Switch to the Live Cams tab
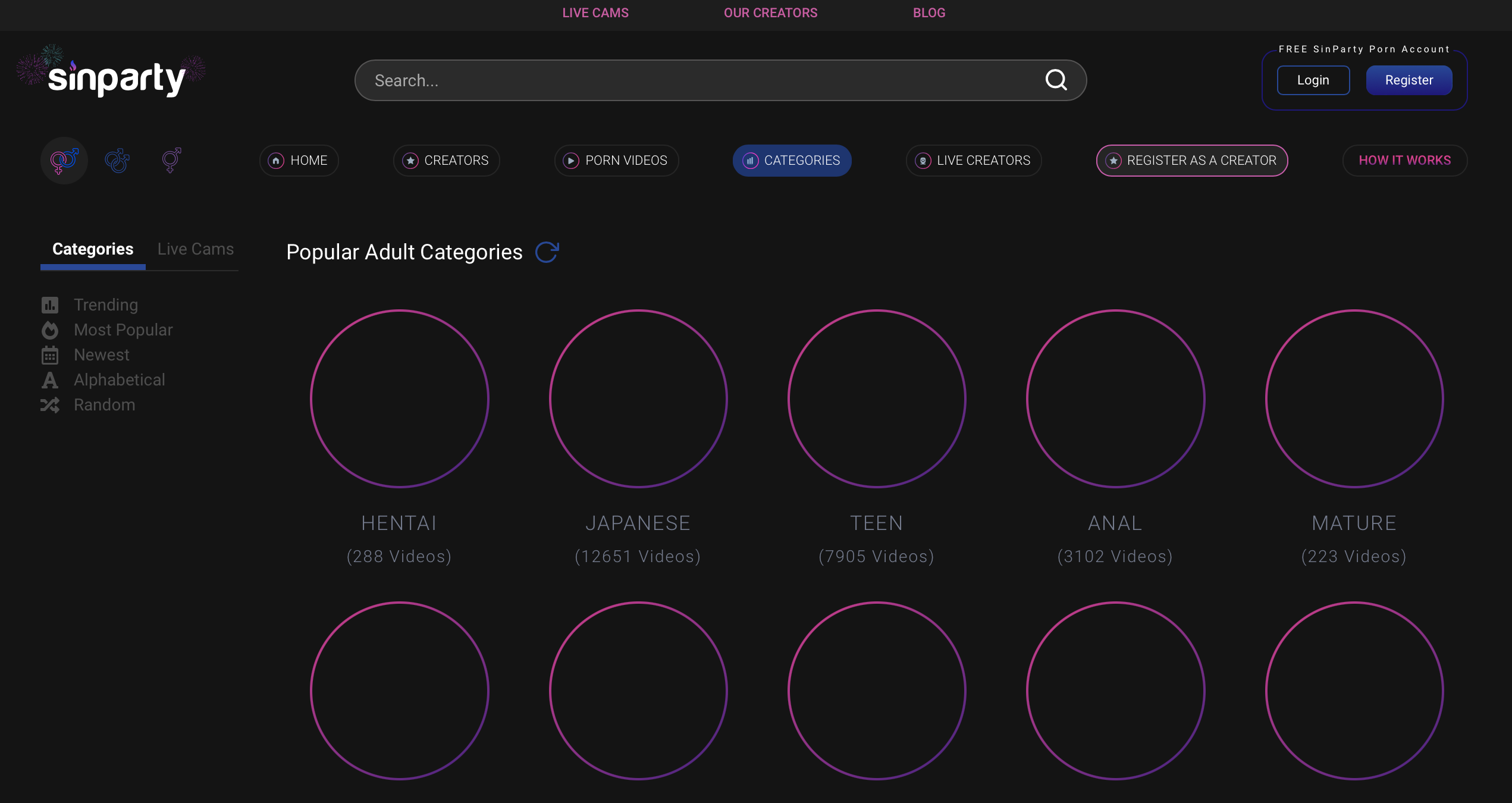 pos(195,249)
